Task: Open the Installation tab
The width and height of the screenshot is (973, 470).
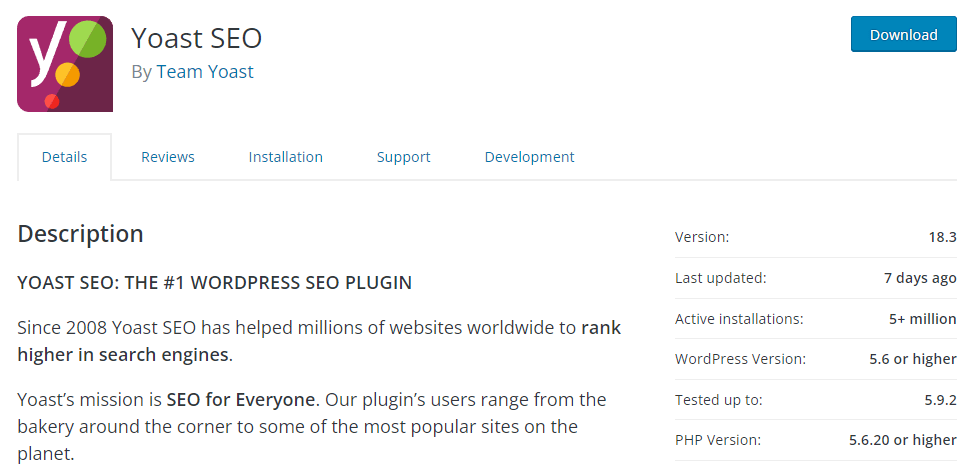Action: [285, 157]
